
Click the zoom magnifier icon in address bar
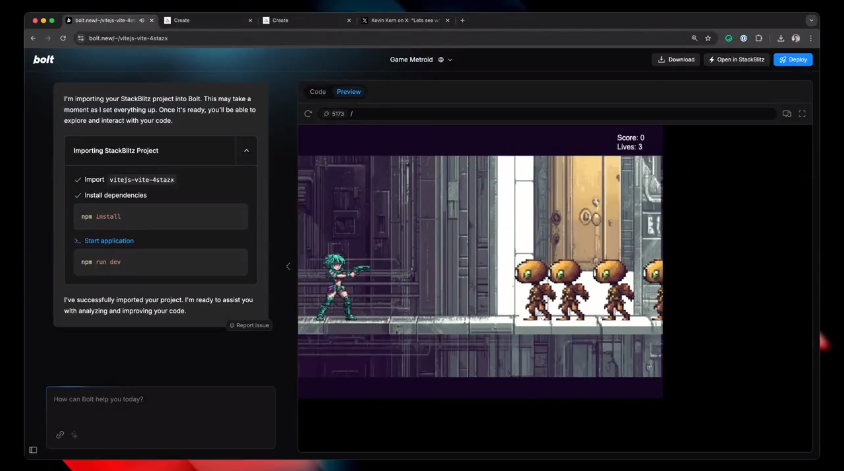pyautogui.click(x=694, y=38)
